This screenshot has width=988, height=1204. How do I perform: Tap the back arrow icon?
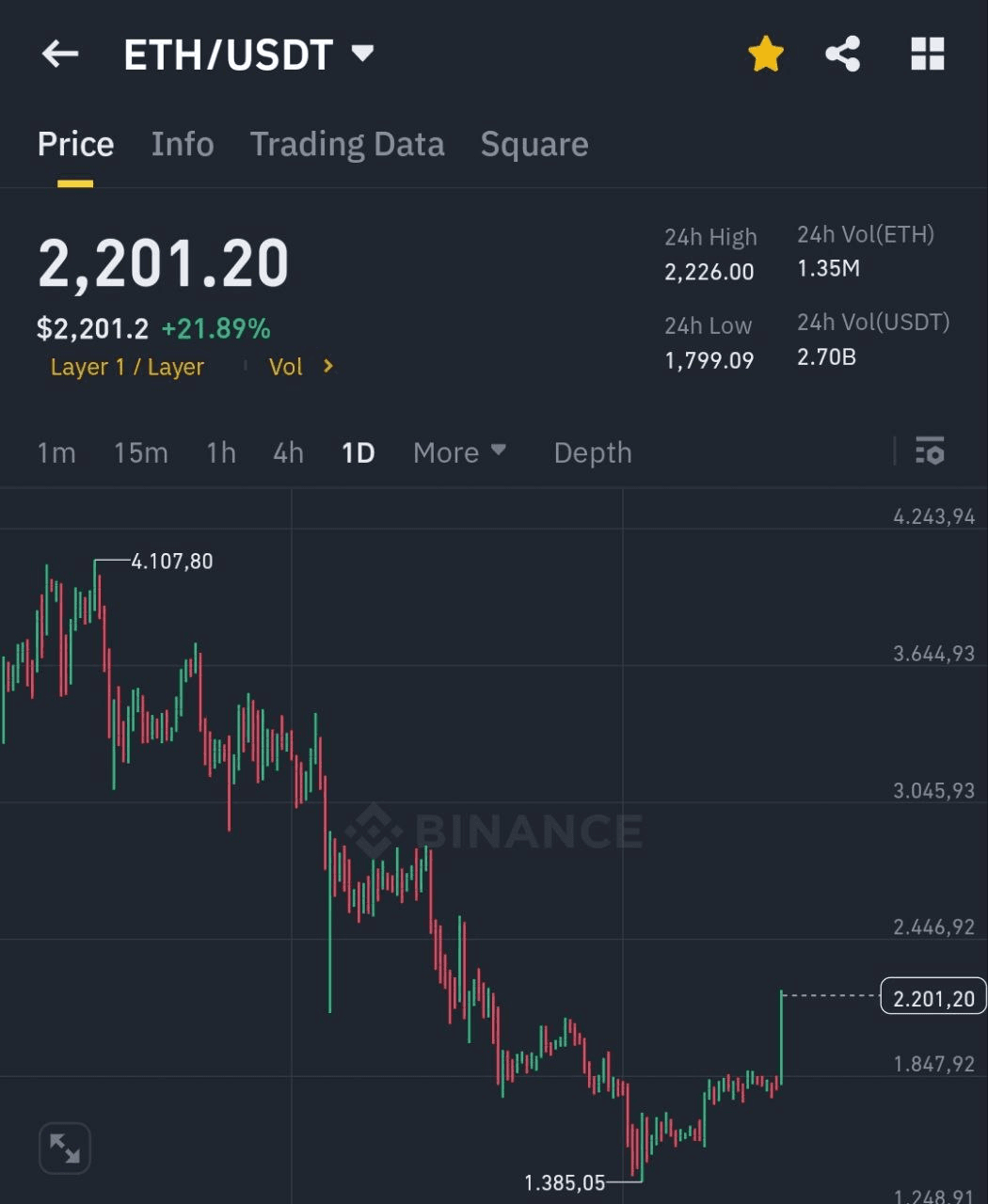[x=60, y=55]
